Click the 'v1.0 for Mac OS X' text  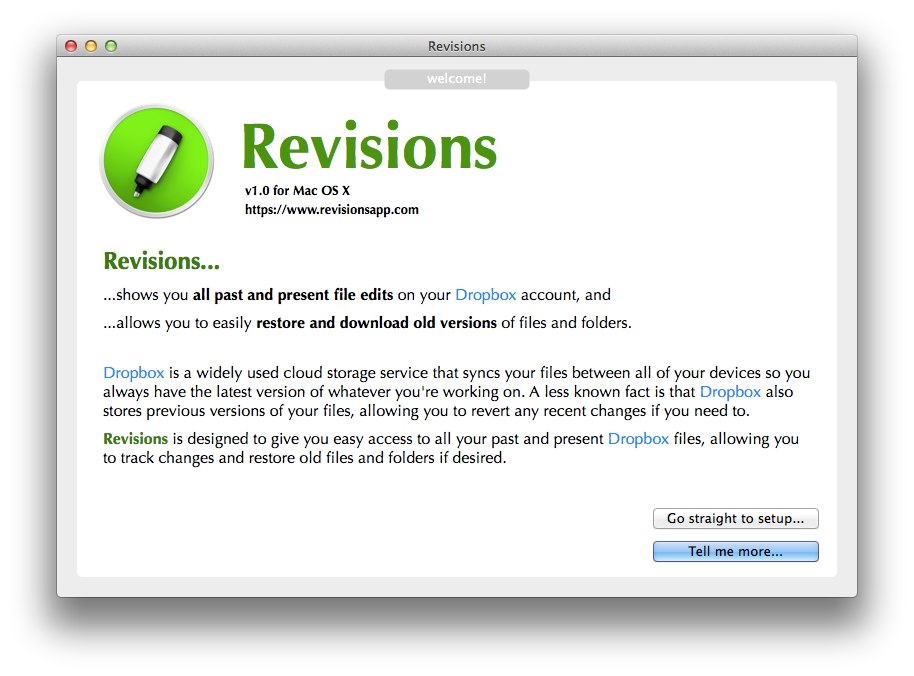(297, 191)
